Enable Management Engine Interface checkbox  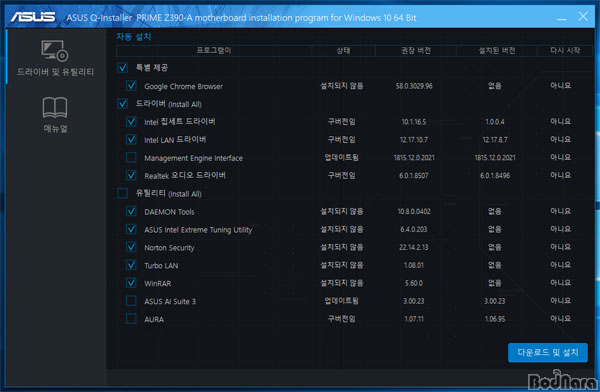[131, 157]
